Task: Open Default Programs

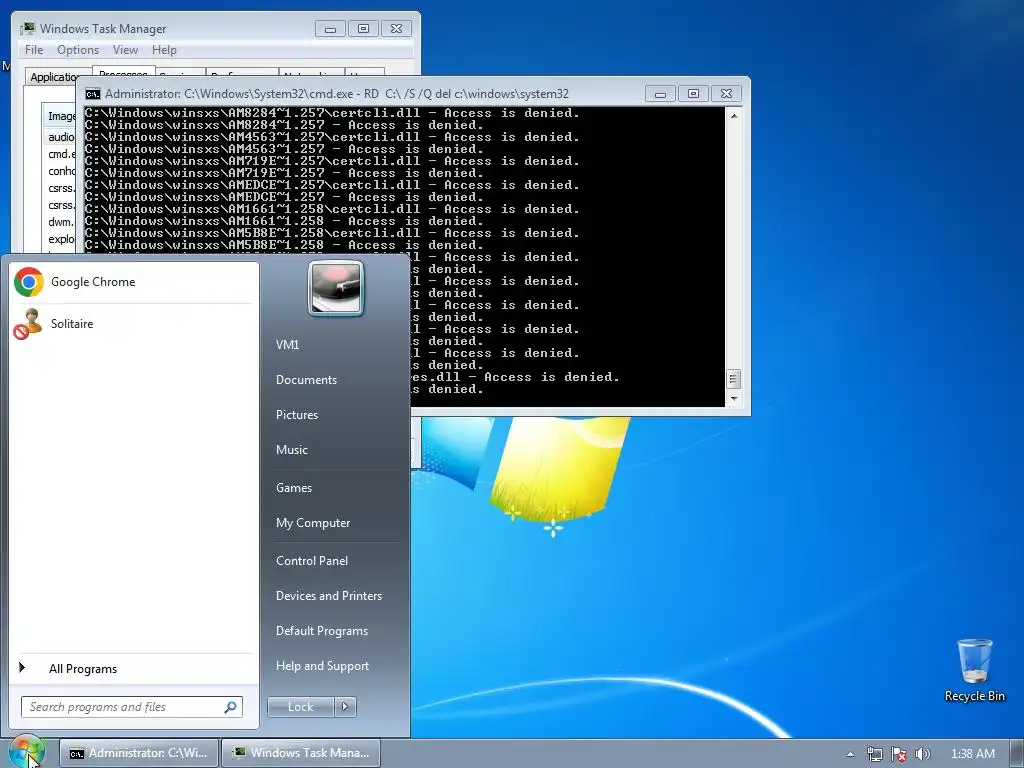Action: (x=322, y=631)
